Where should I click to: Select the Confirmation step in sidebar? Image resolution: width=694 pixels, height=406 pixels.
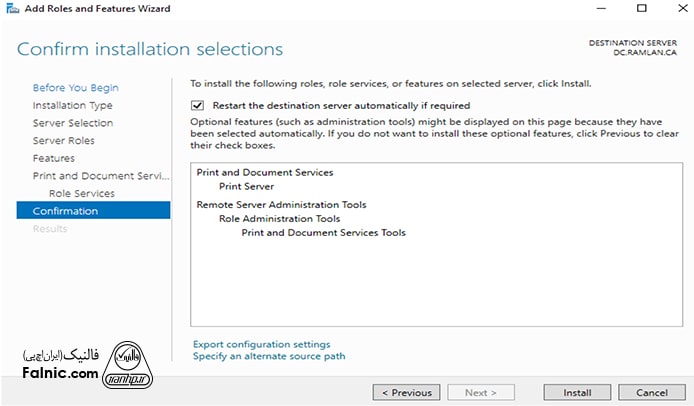pyautogui.click(x=65, y=211)
